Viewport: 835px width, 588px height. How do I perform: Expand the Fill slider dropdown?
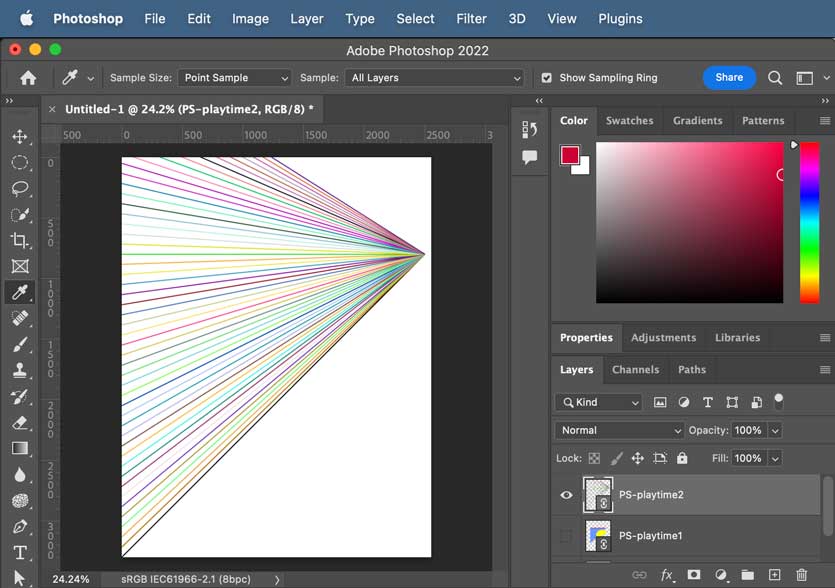tap(775, 458)
